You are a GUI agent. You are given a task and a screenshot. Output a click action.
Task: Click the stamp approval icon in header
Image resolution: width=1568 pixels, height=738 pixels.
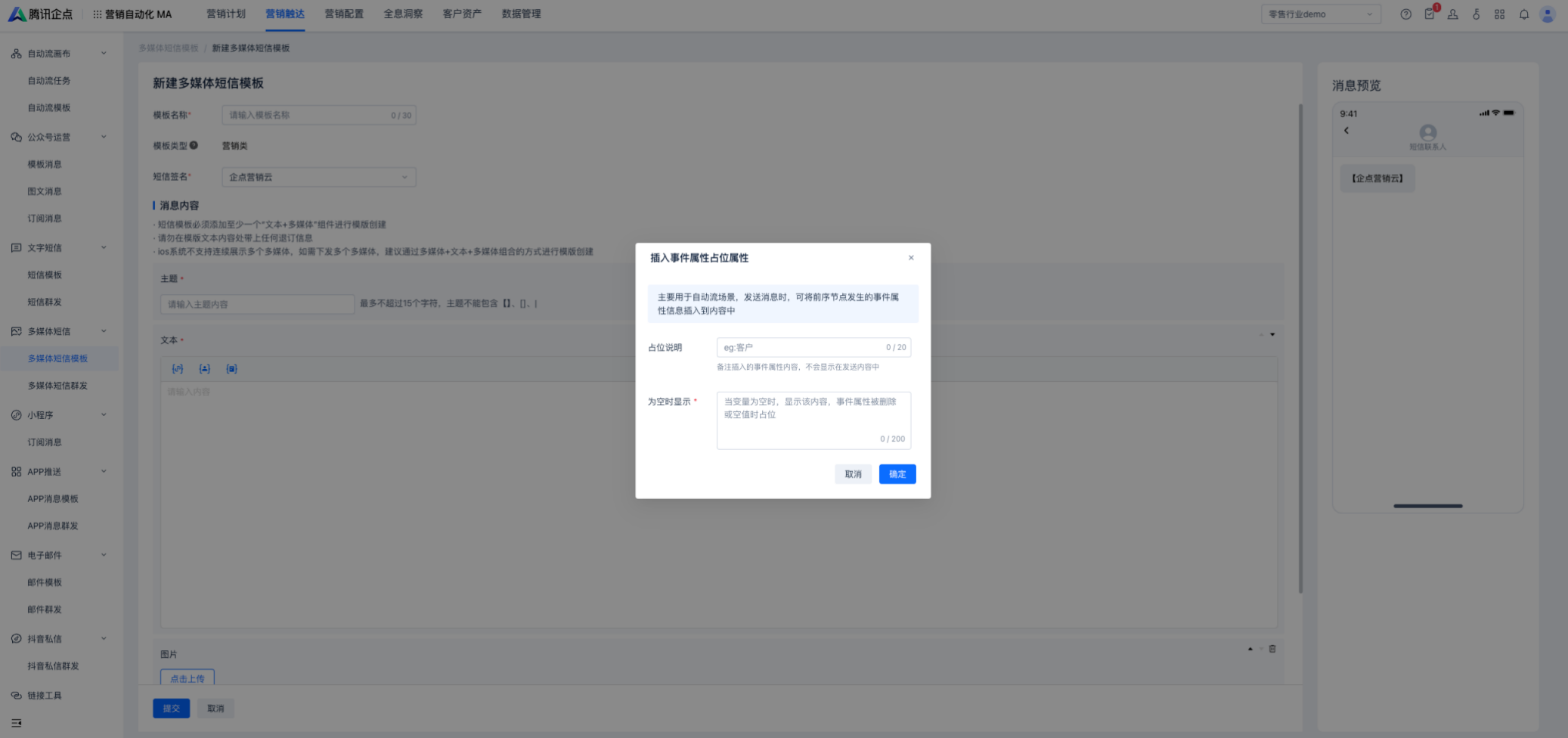[x=1453, y=14]
